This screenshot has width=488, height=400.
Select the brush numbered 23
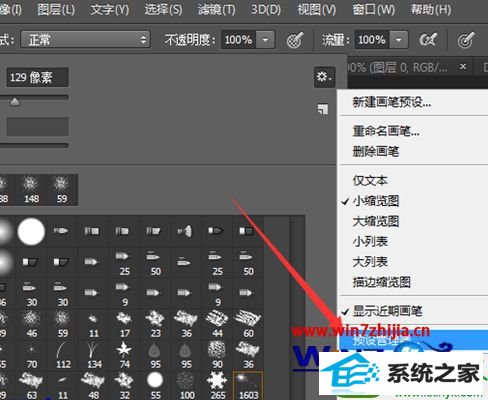(155, 324)
